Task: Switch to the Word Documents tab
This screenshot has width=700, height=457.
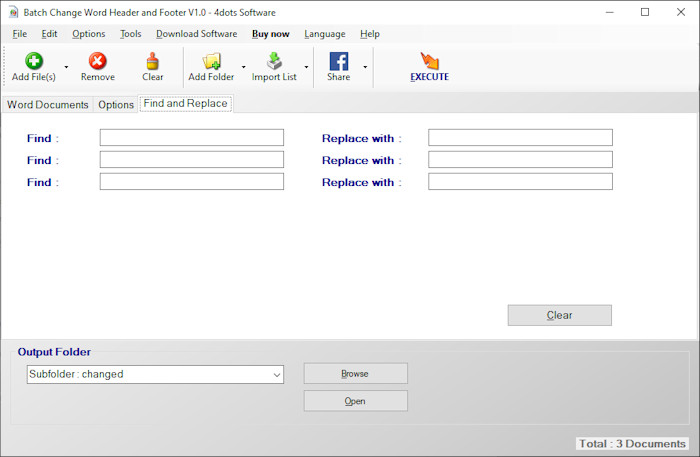Action: (48, 104)
